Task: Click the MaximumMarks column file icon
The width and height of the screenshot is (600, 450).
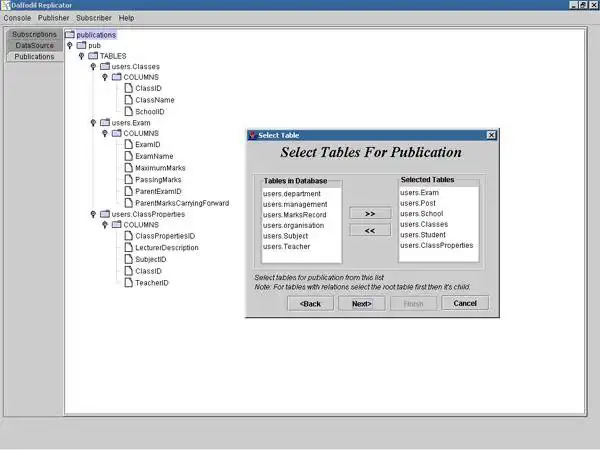Action: [129, 168]
